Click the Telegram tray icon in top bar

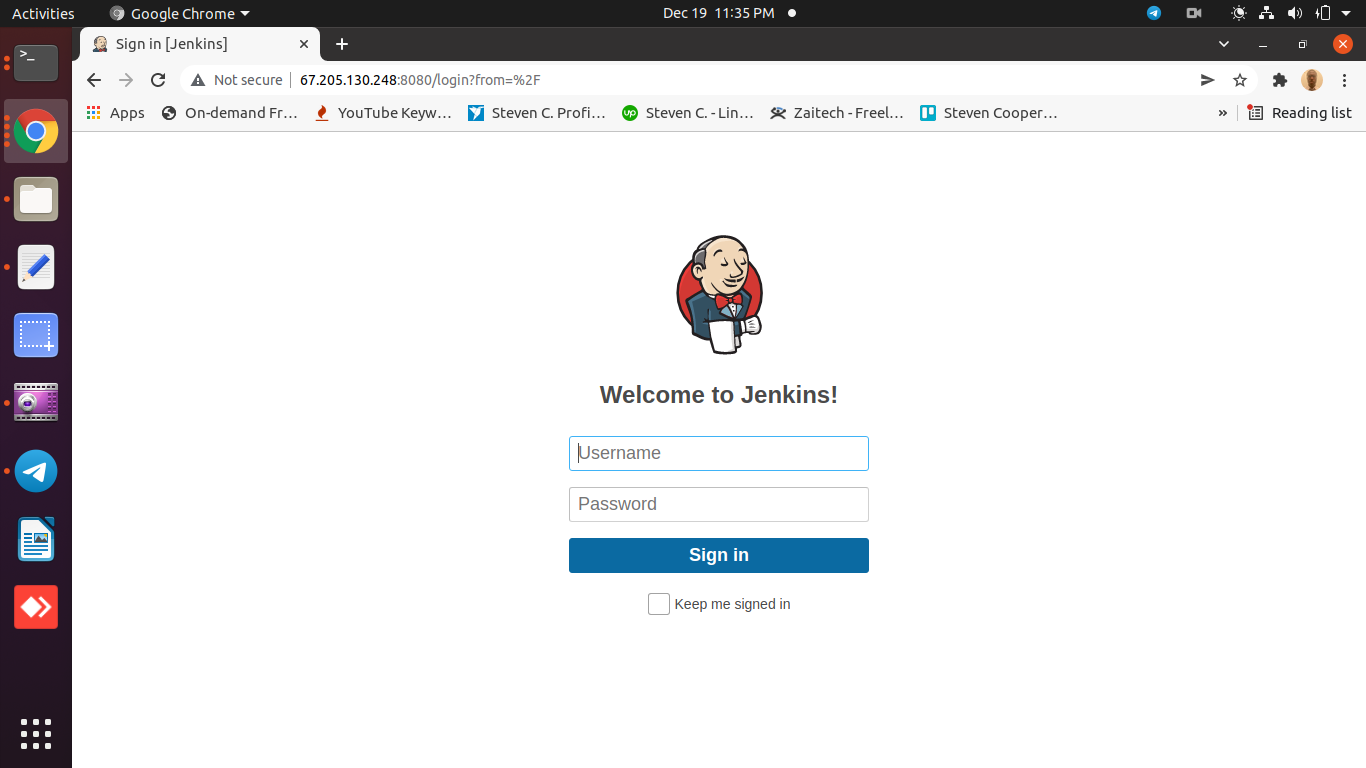click(x=1154, y=13)
